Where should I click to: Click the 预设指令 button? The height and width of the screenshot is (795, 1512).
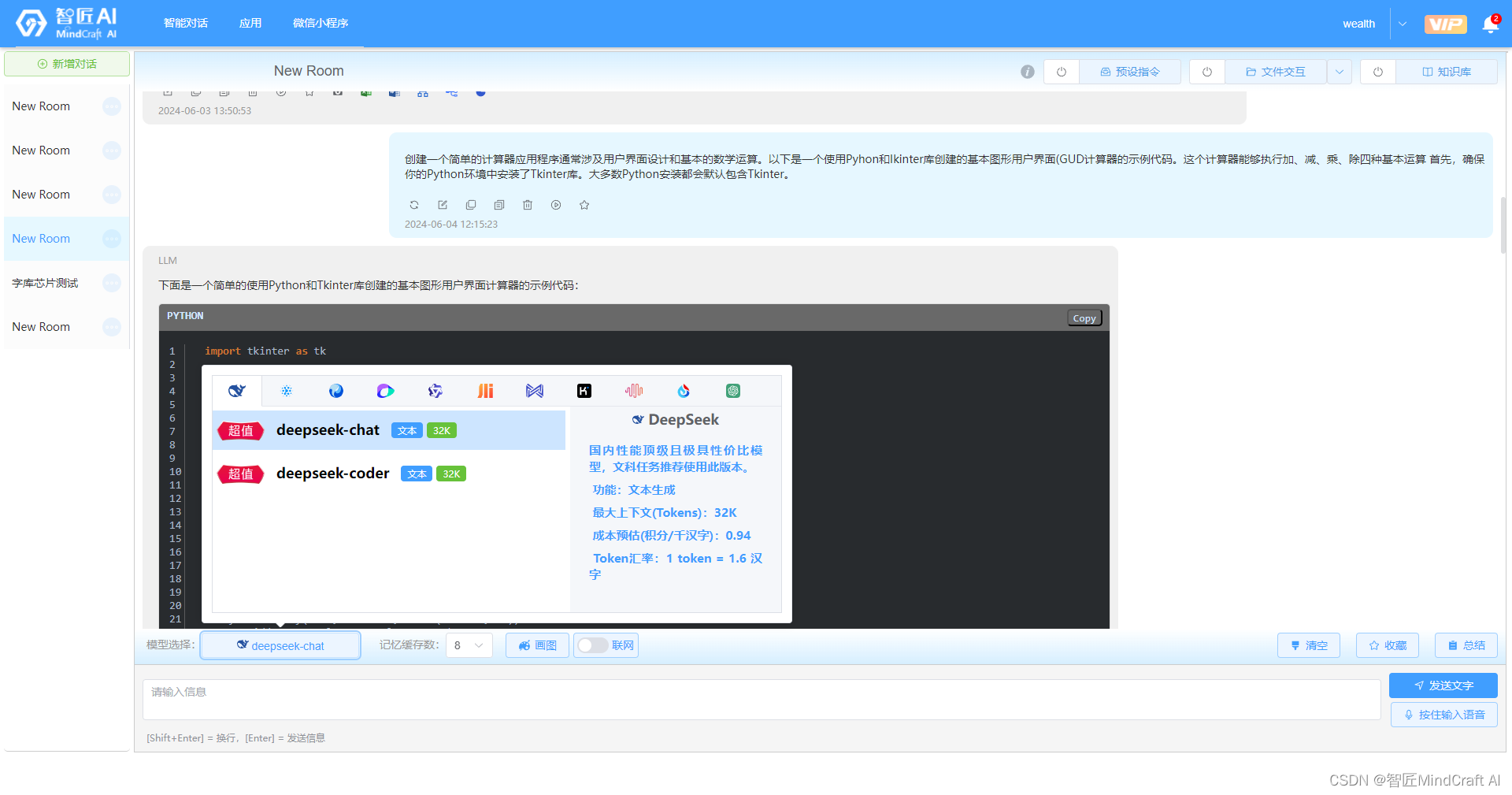pyautogui.click(x=1130, y=72)
